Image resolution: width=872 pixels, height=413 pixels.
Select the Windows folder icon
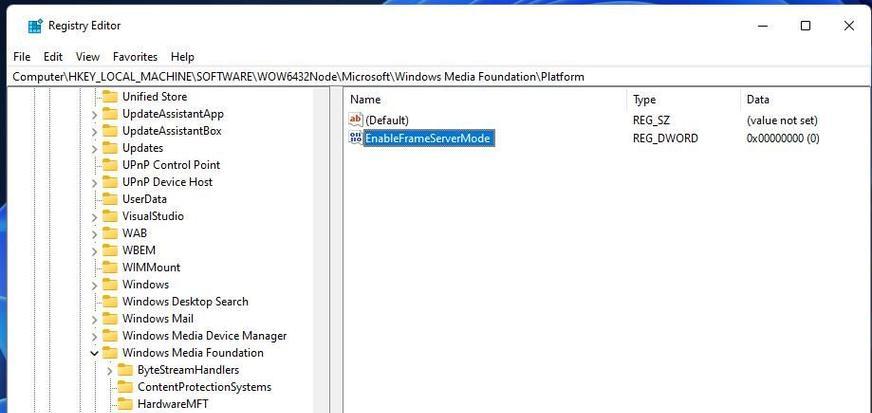110,285
